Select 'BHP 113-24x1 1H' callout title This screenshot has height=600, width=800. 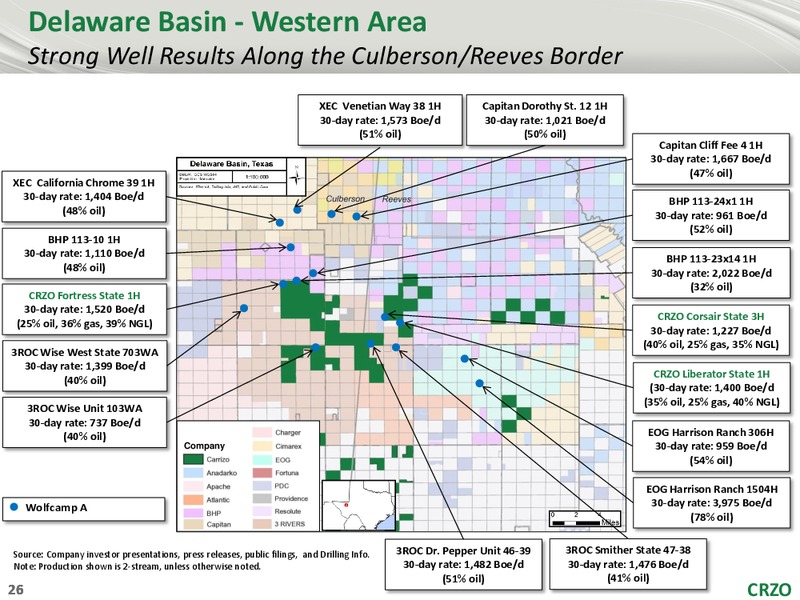pos(711,202)
